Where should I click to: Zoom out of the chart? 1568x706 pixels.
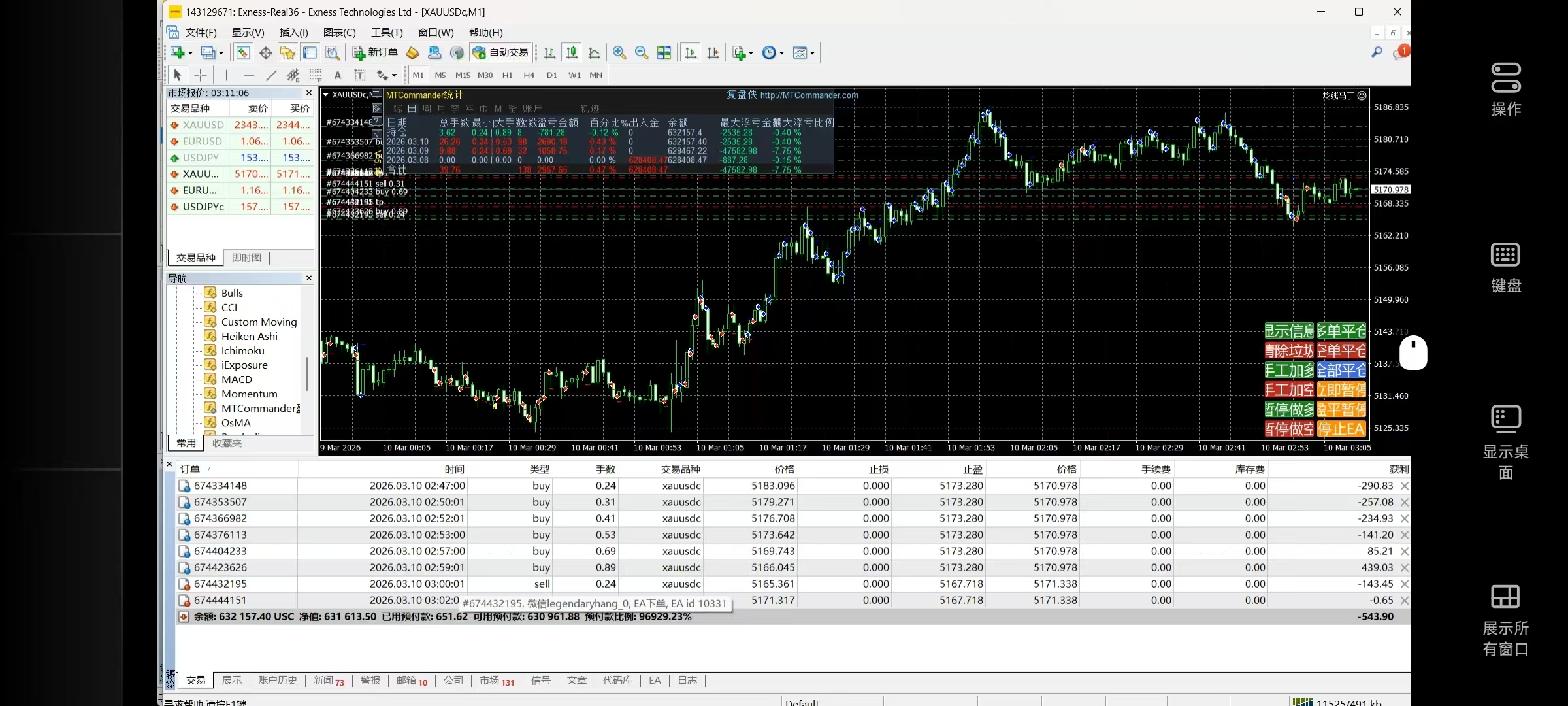pos(642,53)
